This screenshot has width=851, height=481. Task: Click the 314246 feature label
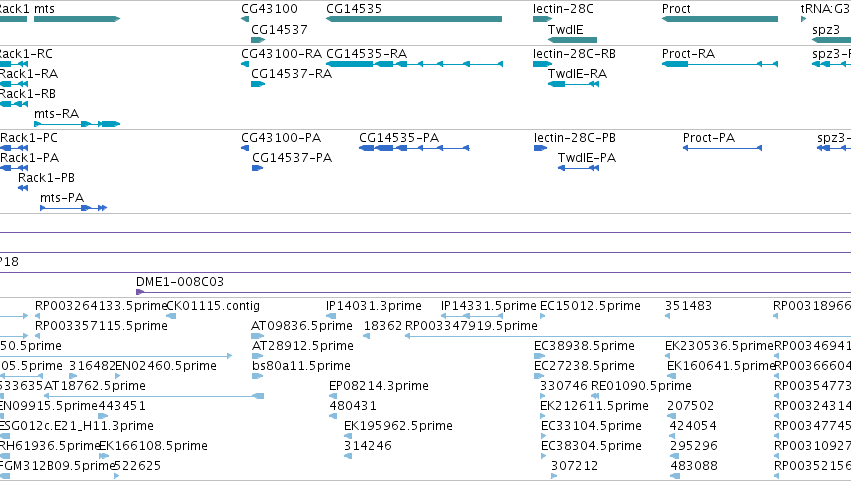367,446
